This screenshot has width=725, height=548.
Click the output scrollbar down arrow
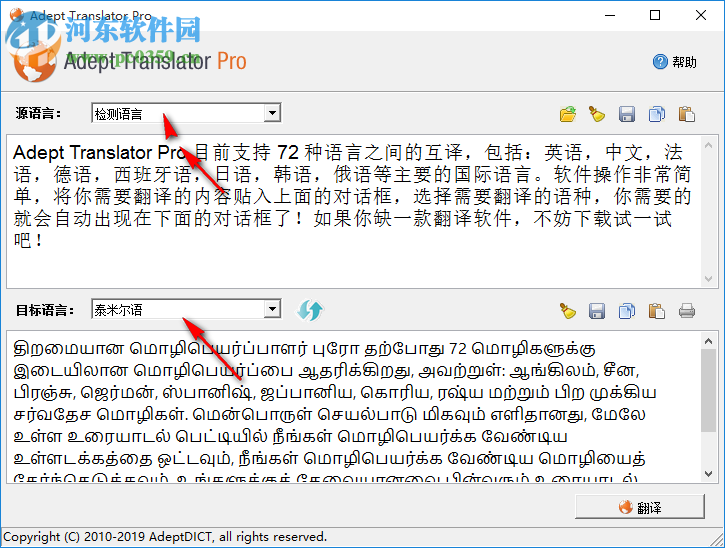click(x=708, y=474)
